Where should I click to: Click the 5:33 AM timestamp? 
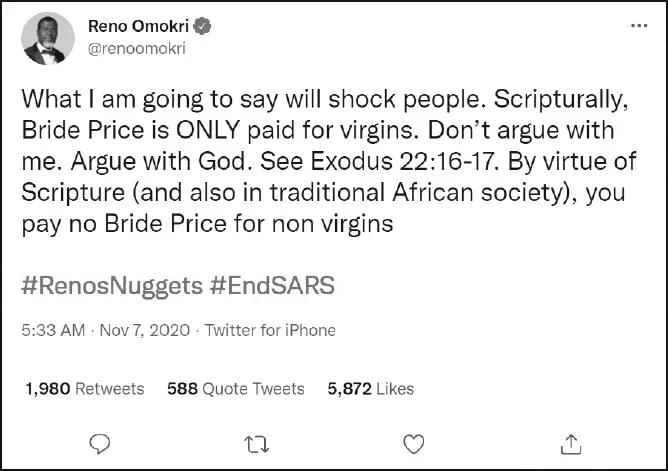point(53,330)
